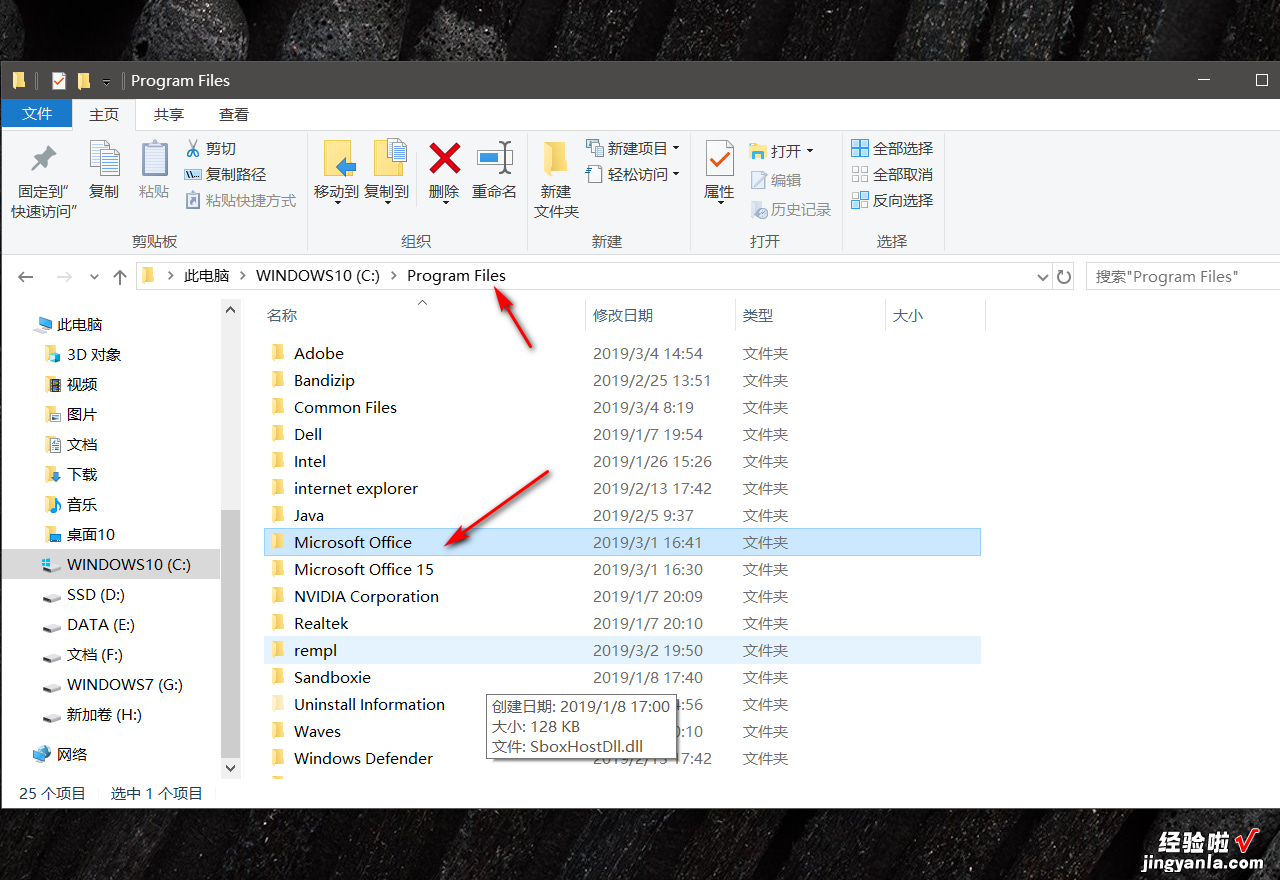Click Properties icon in title bar quick access
Screen dimensions: 1280x880
click(x=59, y=81)
